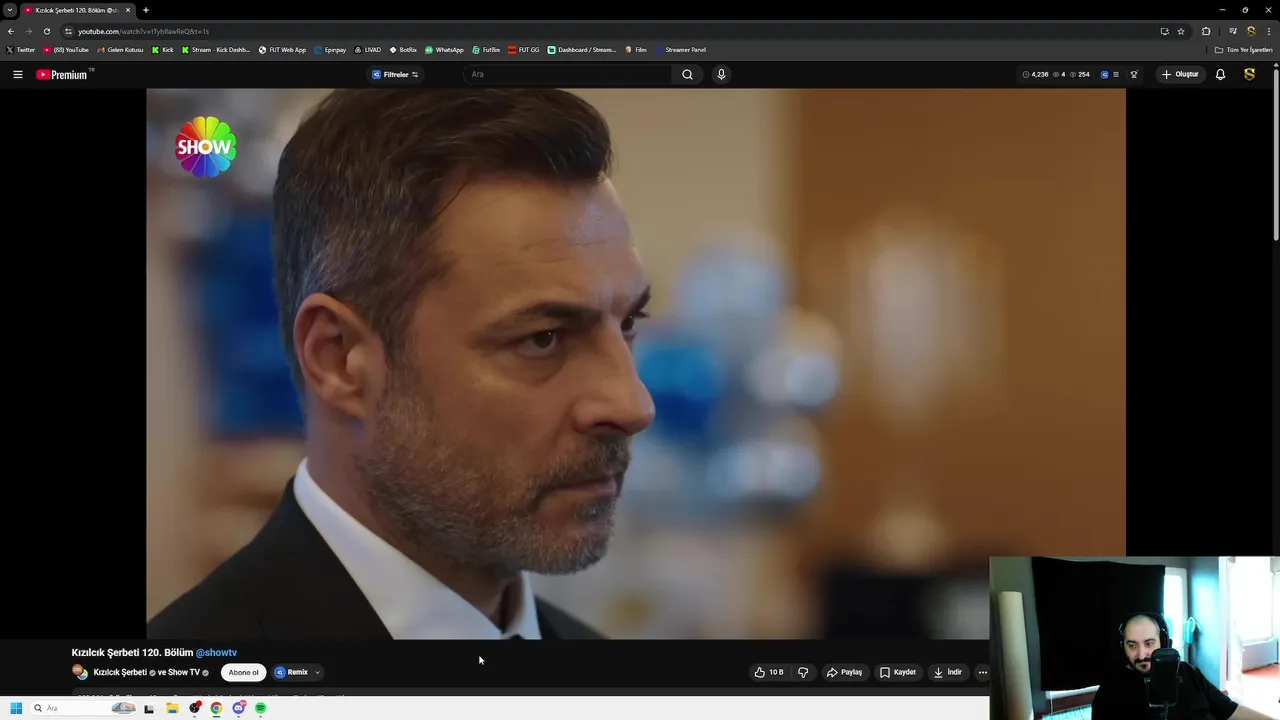
Task: Go back with browser back arrow
Action: (11, 31)
